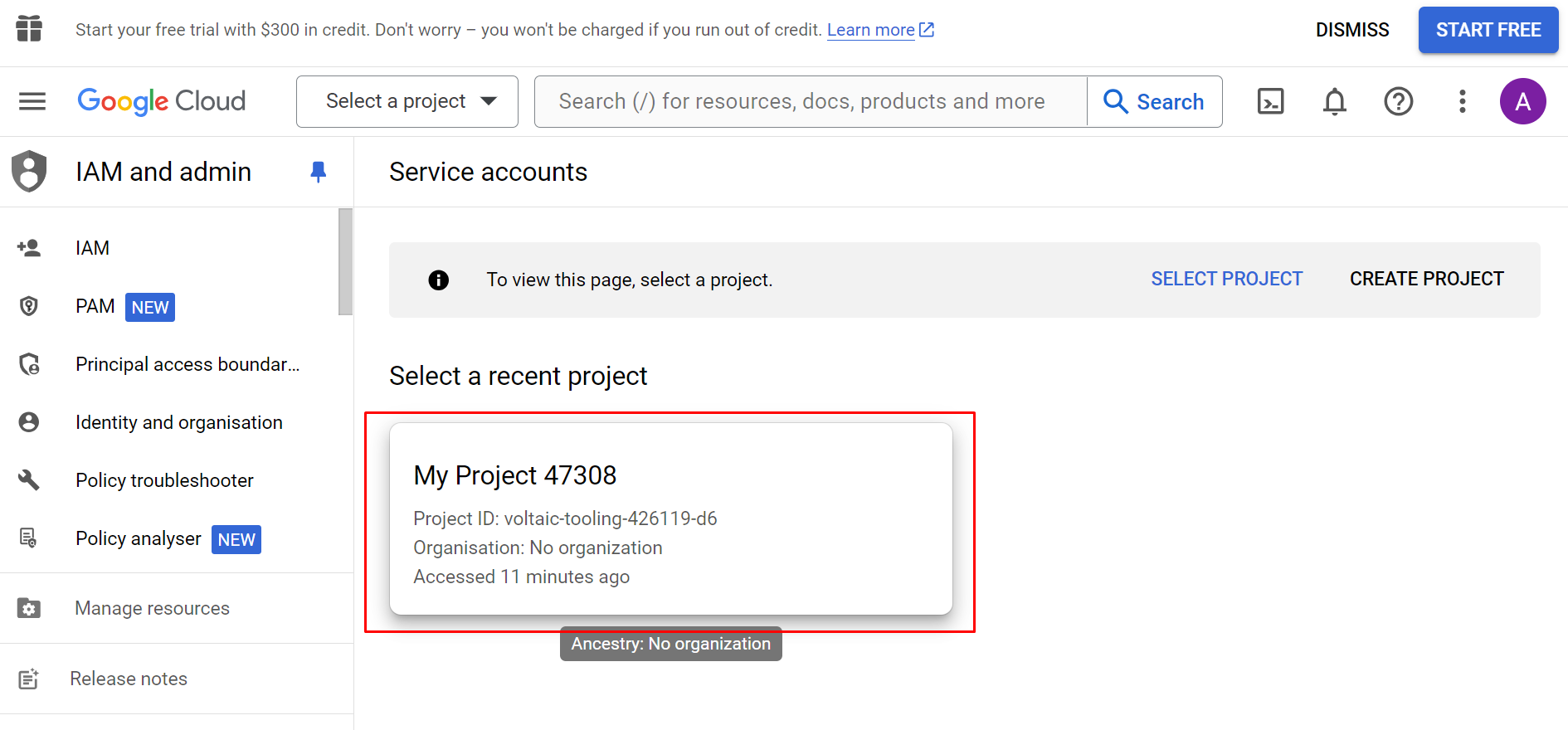Click the Google Cloud logo
Screen dimensions: 1568x730
tap(161, 101)
